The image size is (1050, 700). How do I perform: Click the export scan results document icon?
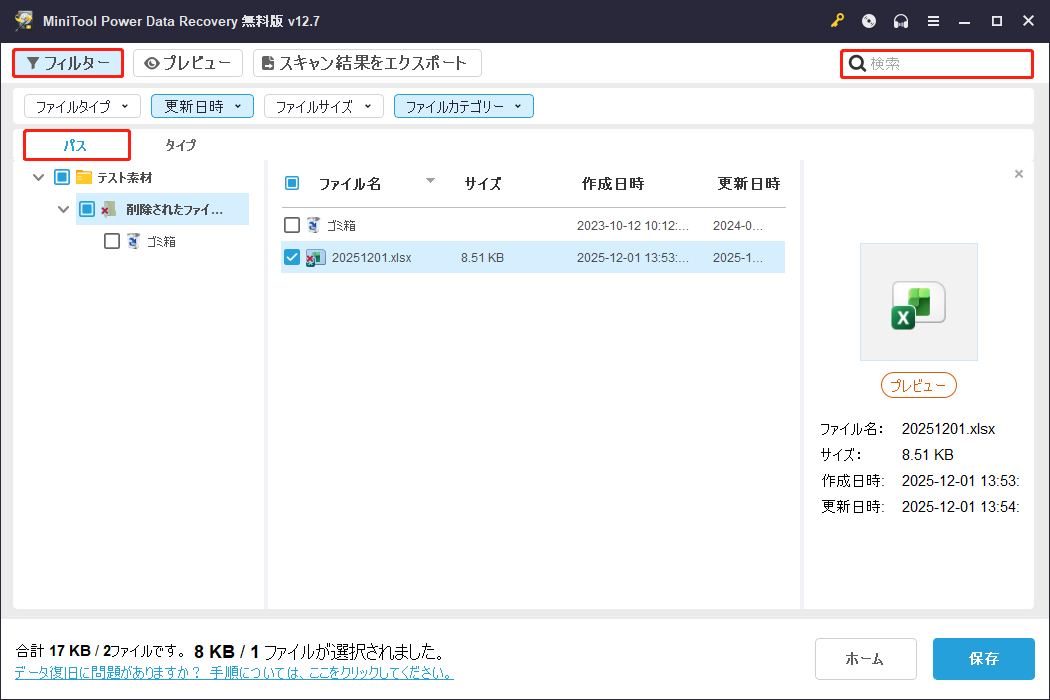coord(268,62)
